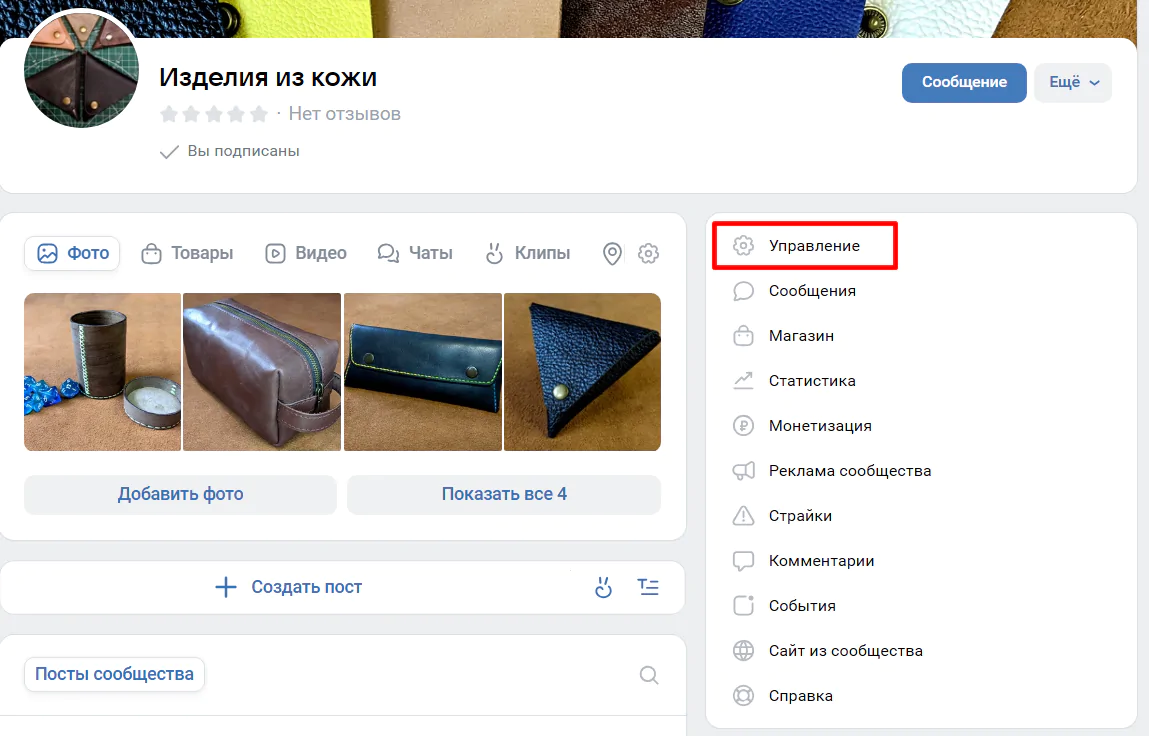Image resolution: width=1149 pixels, height=736 pixels.
Task: Click the Статистика chart icon
Action: click(743, 380)
